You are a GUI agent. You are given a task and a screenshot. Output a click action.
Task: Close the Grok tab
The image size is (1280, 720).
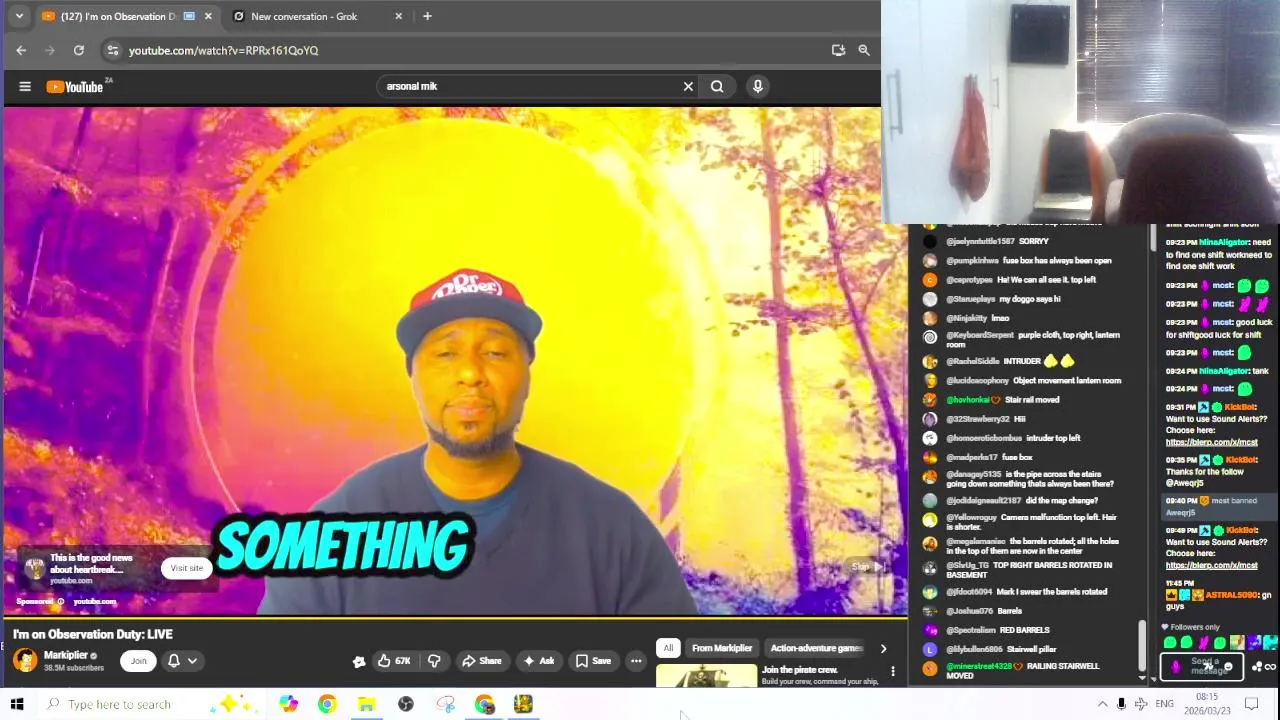tap(398, 16)
